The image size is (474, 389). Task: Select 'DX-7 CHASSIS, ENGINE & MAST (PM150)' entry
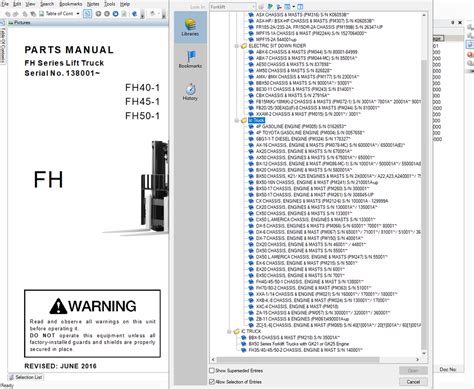click(309, 238)
